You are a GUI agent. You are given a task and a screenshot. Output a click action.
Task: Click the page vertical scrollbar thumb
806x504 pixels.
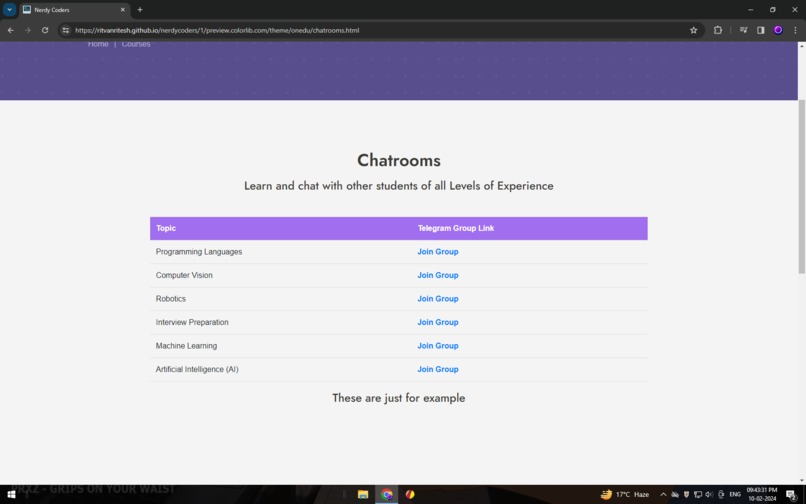click(801, 186)
